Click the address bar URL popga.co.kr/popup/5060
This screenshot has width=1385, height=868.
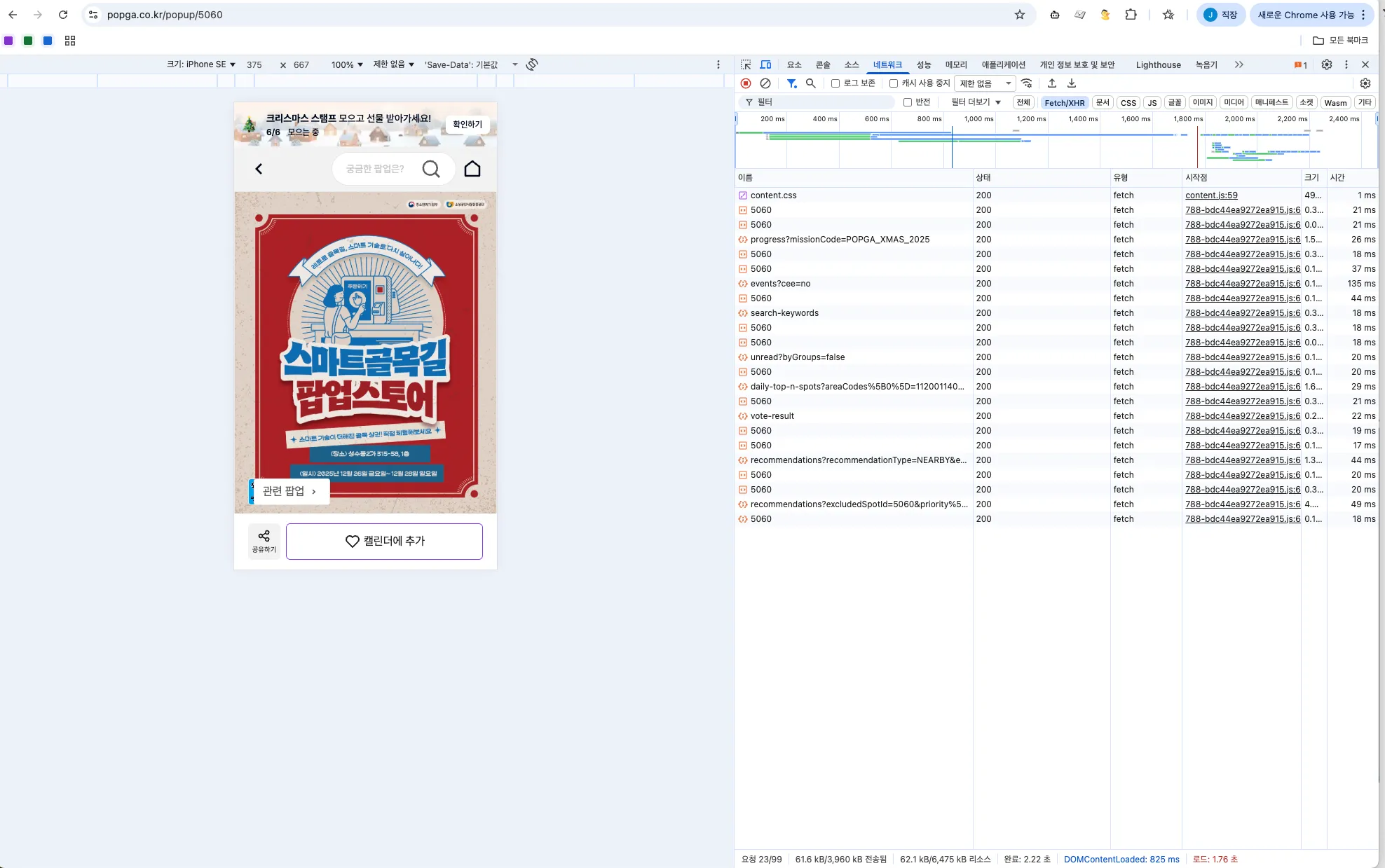coord(165,15)
